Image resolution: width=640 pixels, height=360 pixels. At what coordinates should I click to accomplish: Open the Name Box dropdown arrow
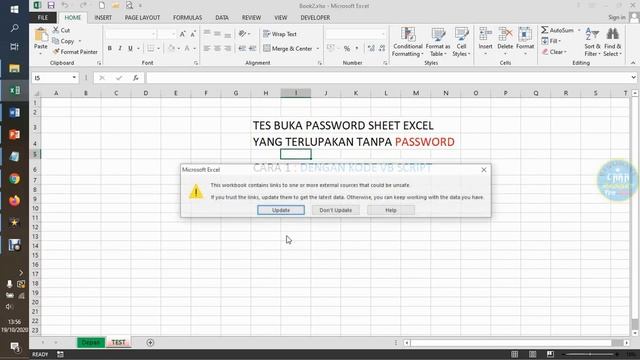(x=74, y=78)
